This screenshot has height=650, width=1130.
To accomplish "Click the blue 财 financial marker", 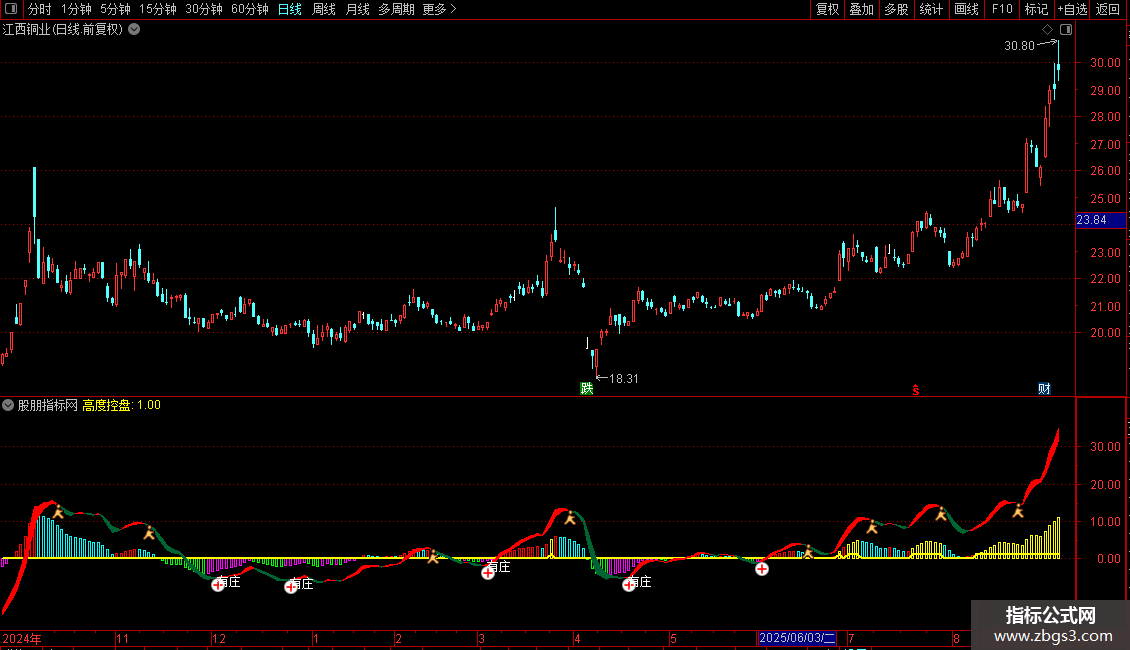I will 1044,388.
